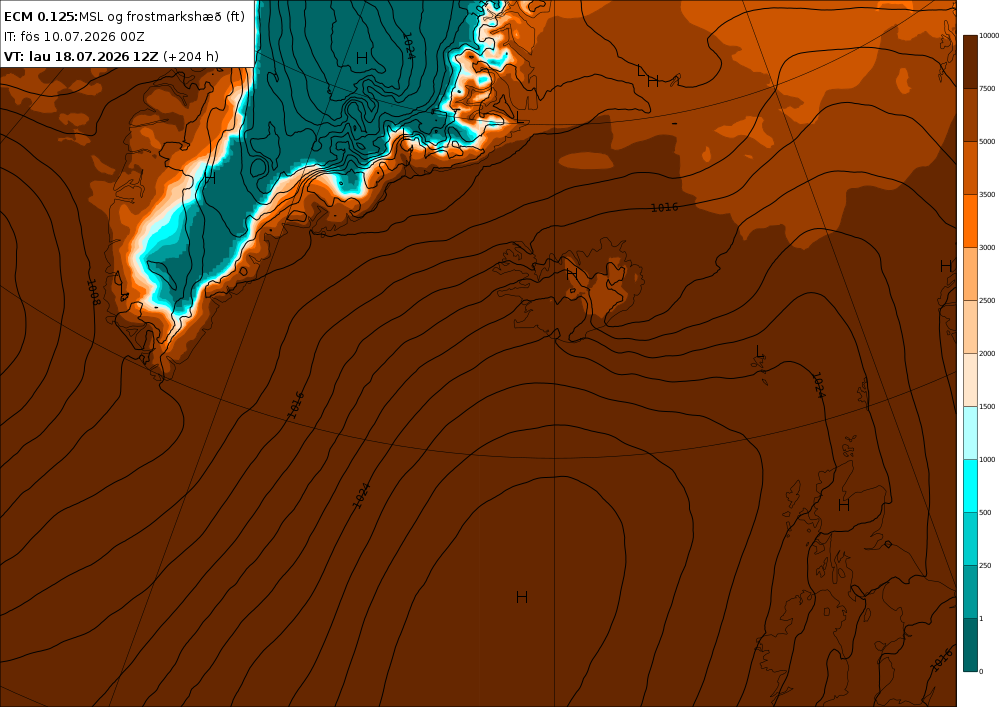Click the pale cyan colorbar segment between 1000 and 1500
The height and width of the screenshot is (707, 1000).
(x=970, y=432)
